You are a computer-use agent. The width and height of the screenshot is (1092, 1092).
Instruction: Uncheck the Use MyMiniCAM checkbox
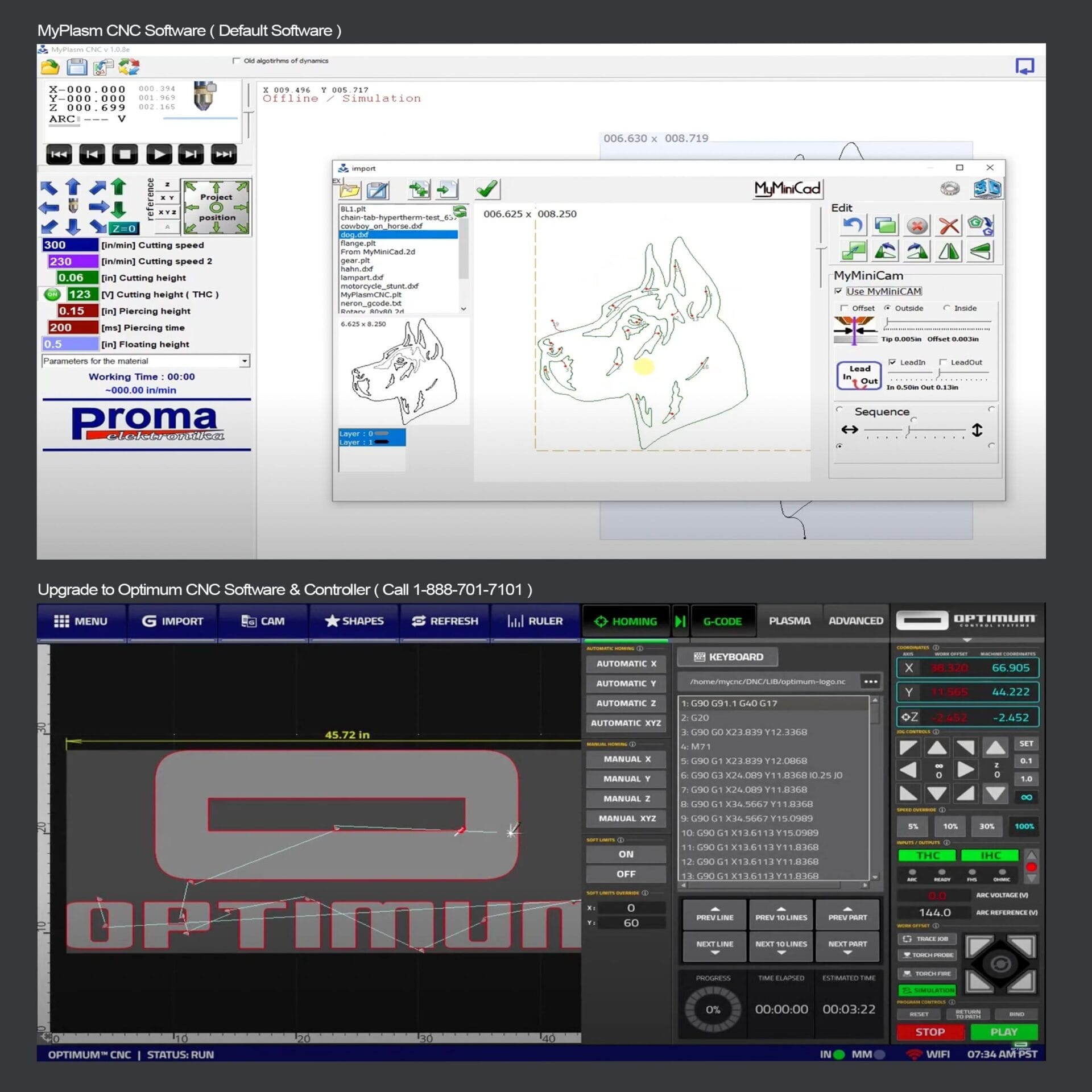point(838,291)
